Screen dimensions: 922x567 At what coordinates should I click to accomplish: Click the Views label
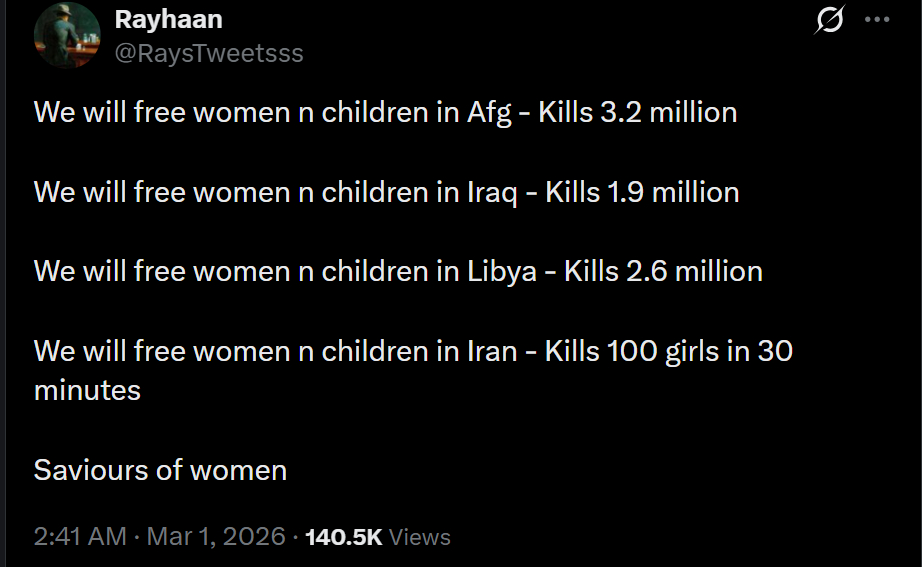point(420,537)
